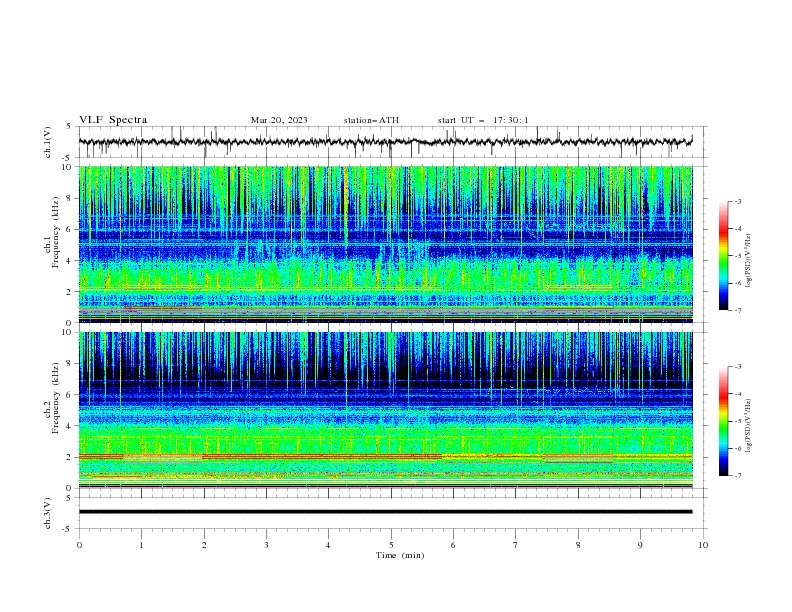The height and width of the screenshot is (612, 792).
Task: Click time axis tick label '5'
Action: point(391,545)
